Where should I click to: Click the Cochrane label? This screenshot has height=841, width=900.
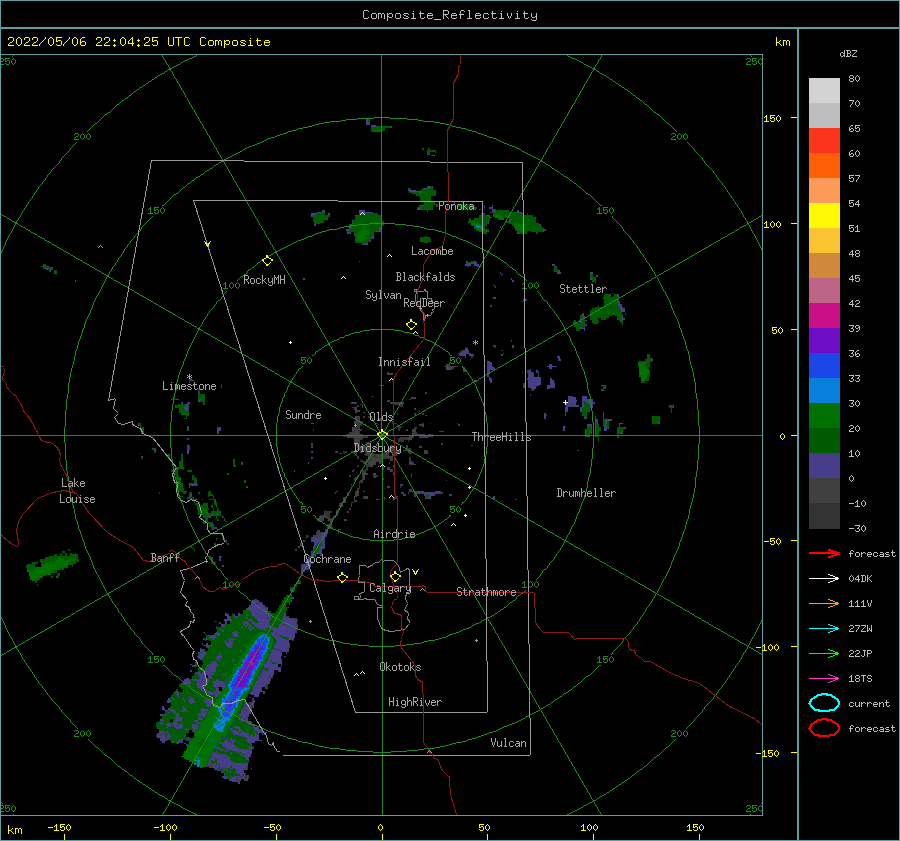(x=327, y=559)
